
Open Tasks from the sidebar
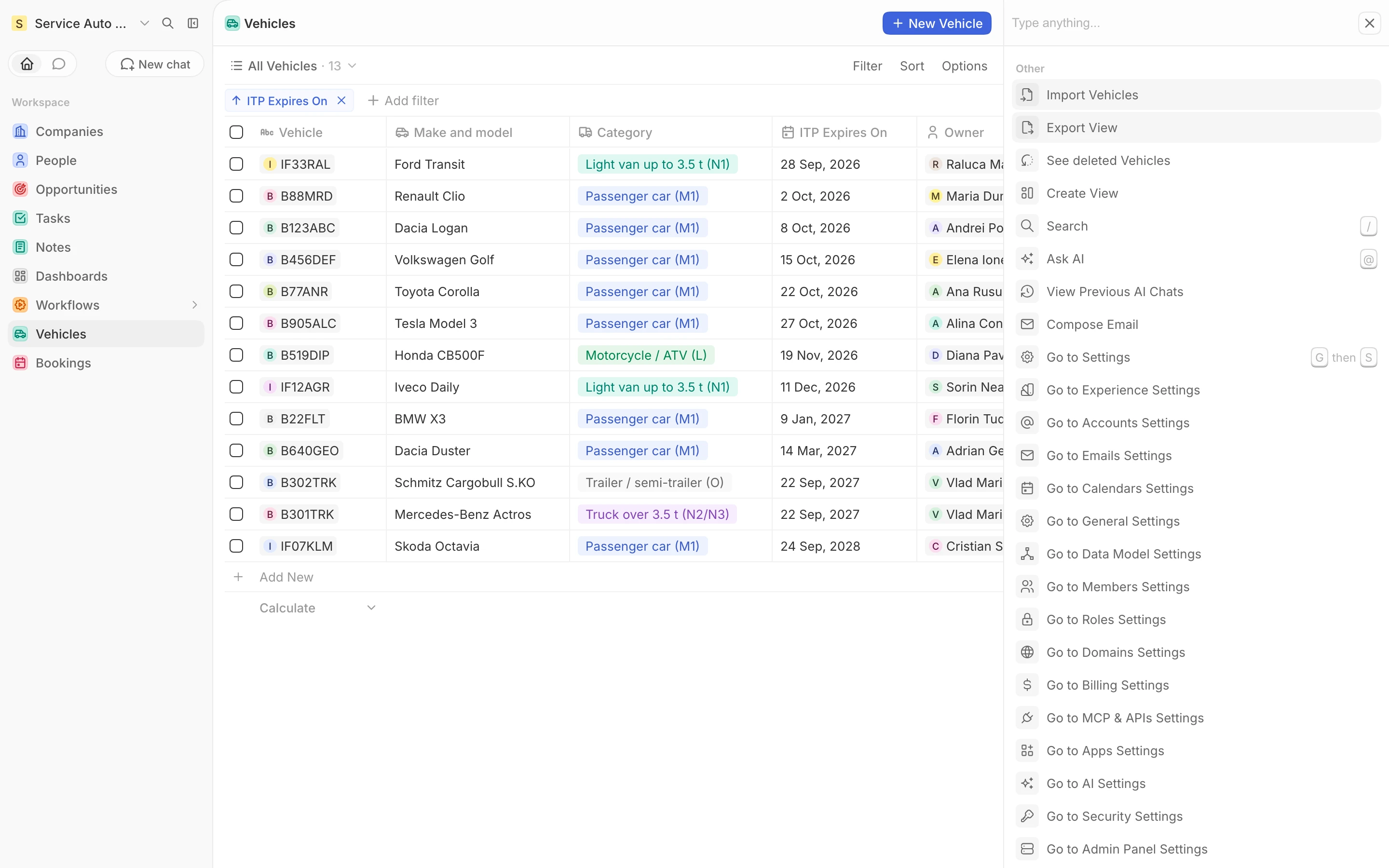pyautogui.click(x=106, y=218)
